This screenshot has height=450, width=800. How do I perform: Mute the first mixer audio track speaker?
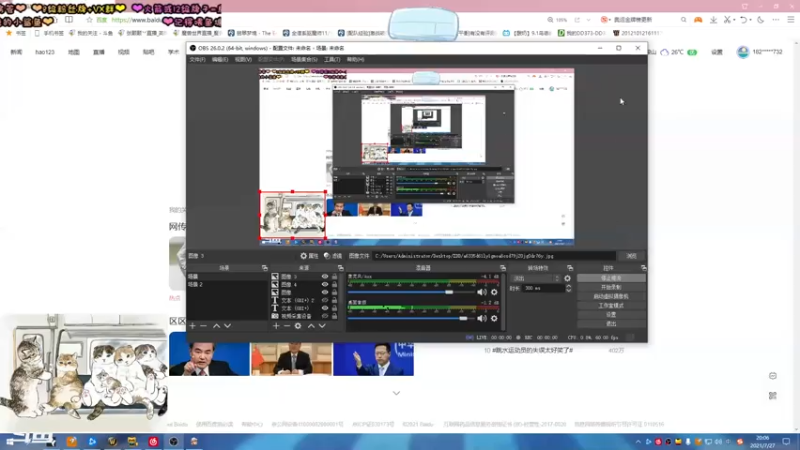482,292
